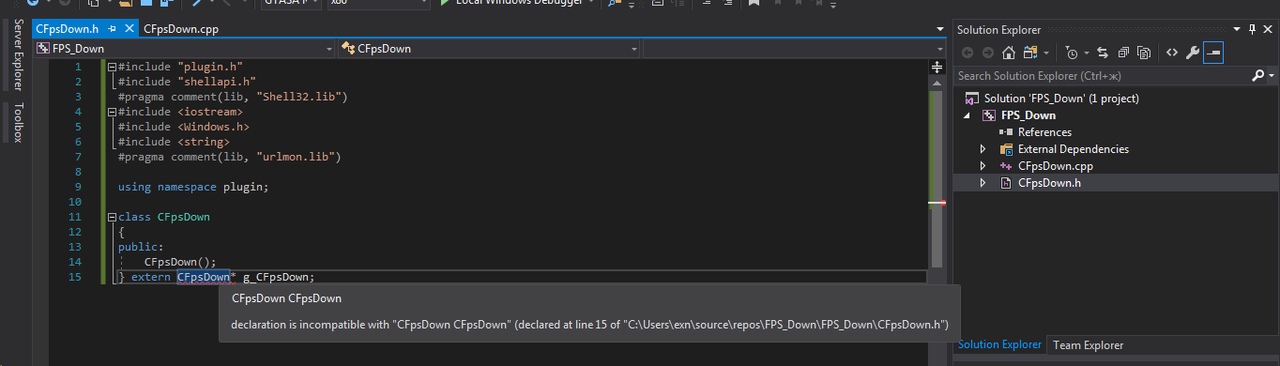Open dropdown next to the view switch icon
The height and width of the screenshot is (366, 1280).
click(x=1046, y=53)
